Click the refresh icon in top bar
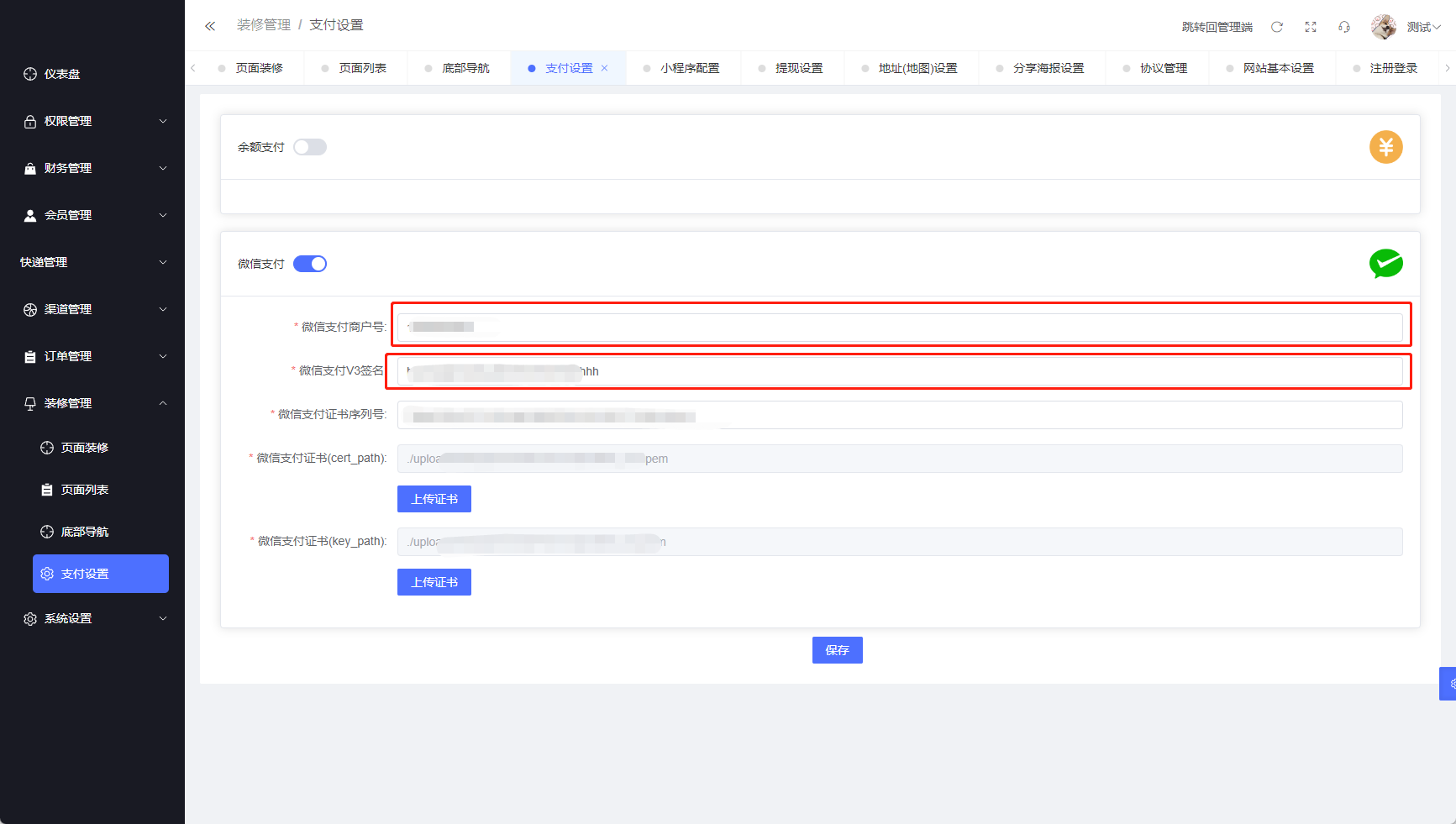Screen dimensions: 1456x824 [x=1276, y=27]
